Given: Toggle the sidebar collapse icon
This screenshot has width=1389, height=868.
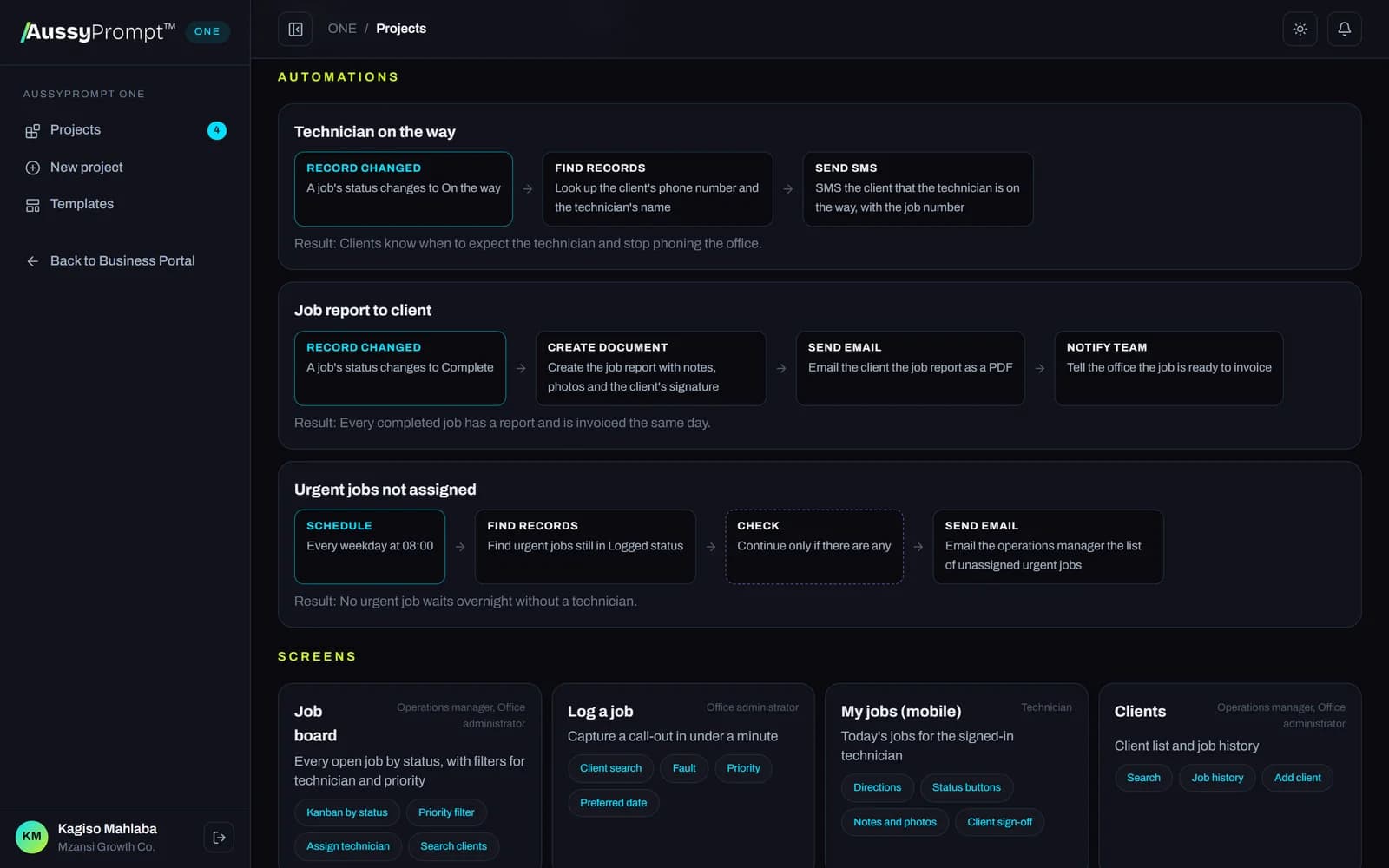Looking at the screenshot, I should (x=295, y=30).
